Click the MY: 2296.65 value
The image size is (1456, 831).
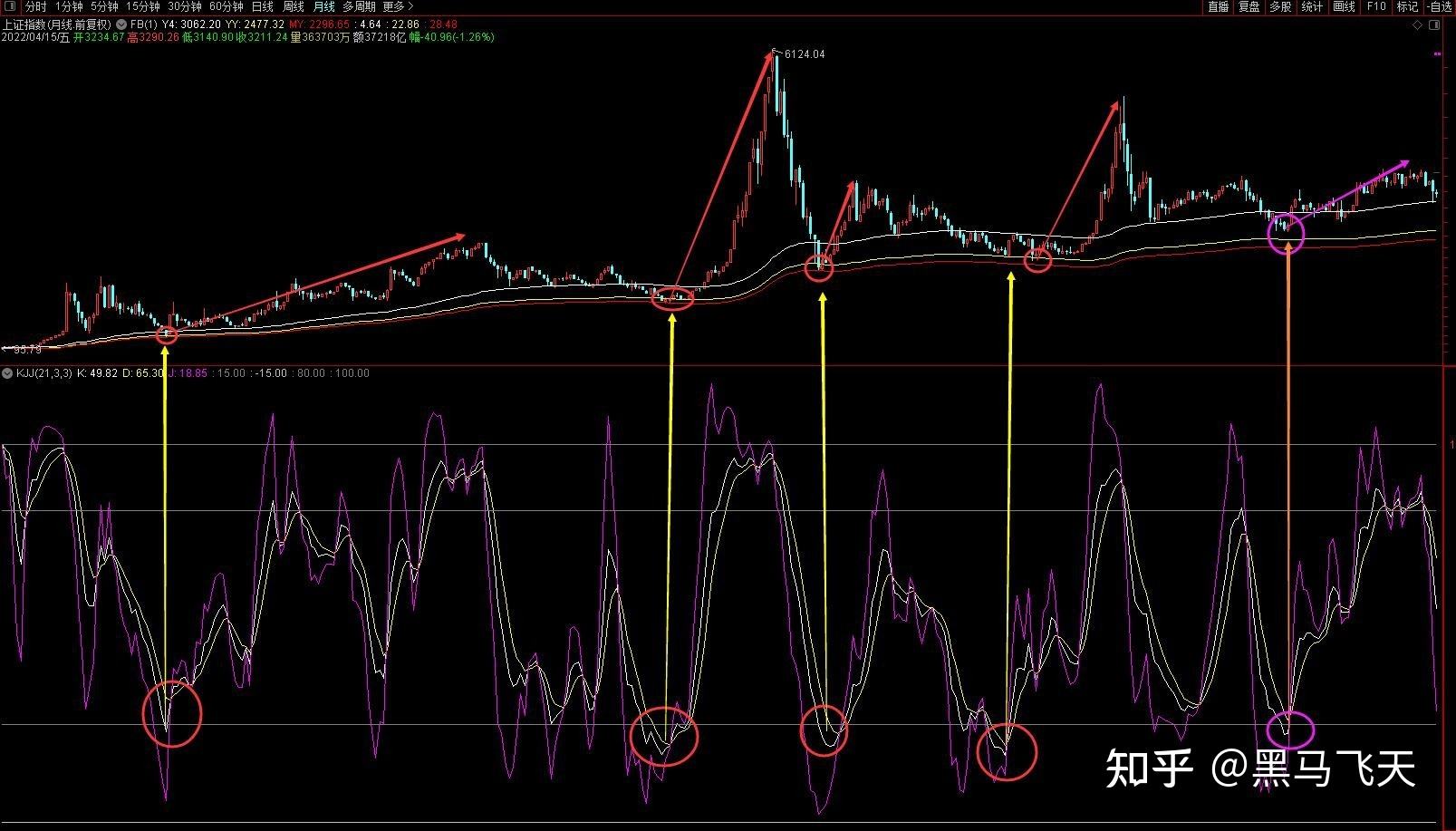point(320,24)
